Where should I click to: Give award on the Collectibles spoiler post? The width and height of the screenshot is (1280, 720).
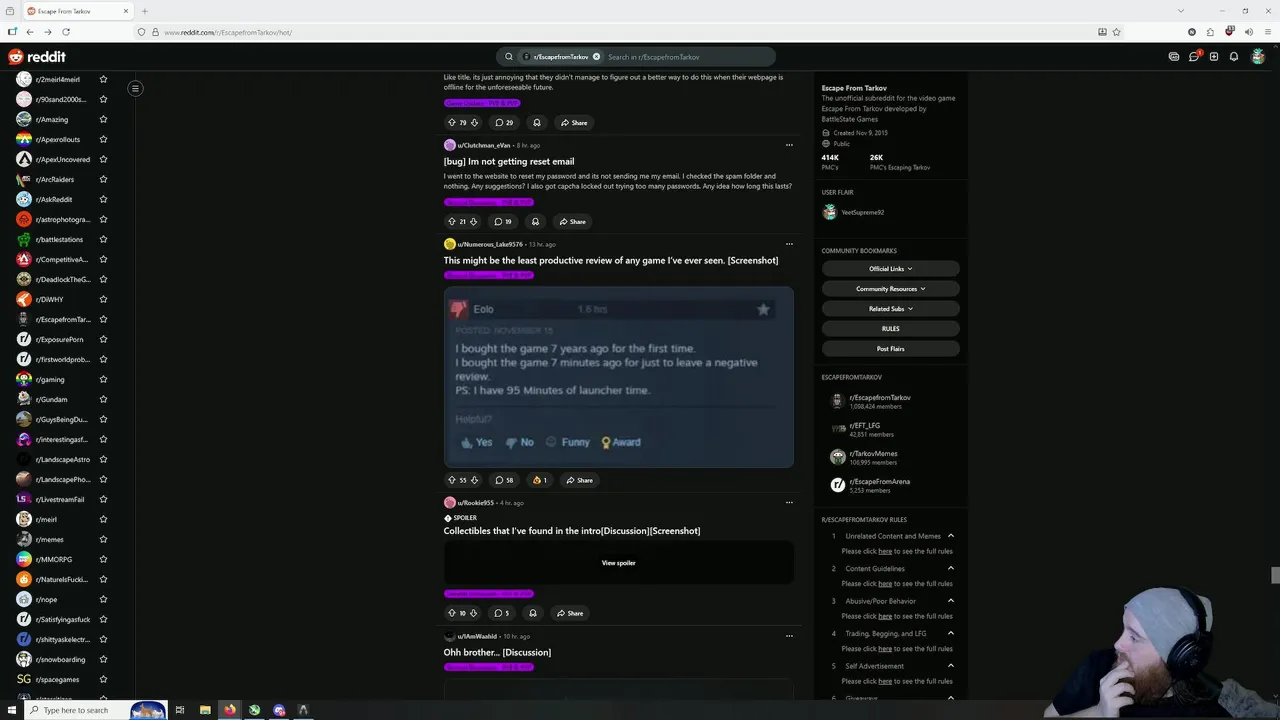pyautogui.click(x=533, y=613)
